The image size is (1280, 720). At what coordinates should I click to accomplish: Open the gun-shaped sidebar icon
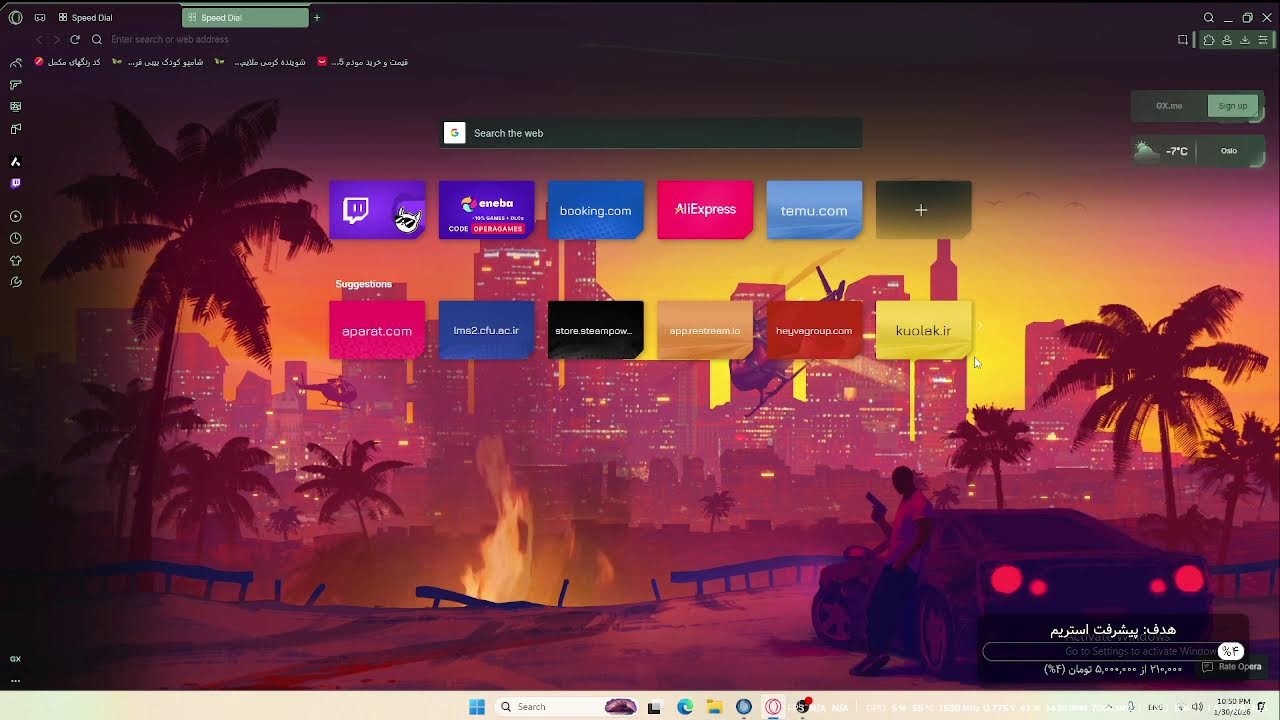tap(15, 85)
